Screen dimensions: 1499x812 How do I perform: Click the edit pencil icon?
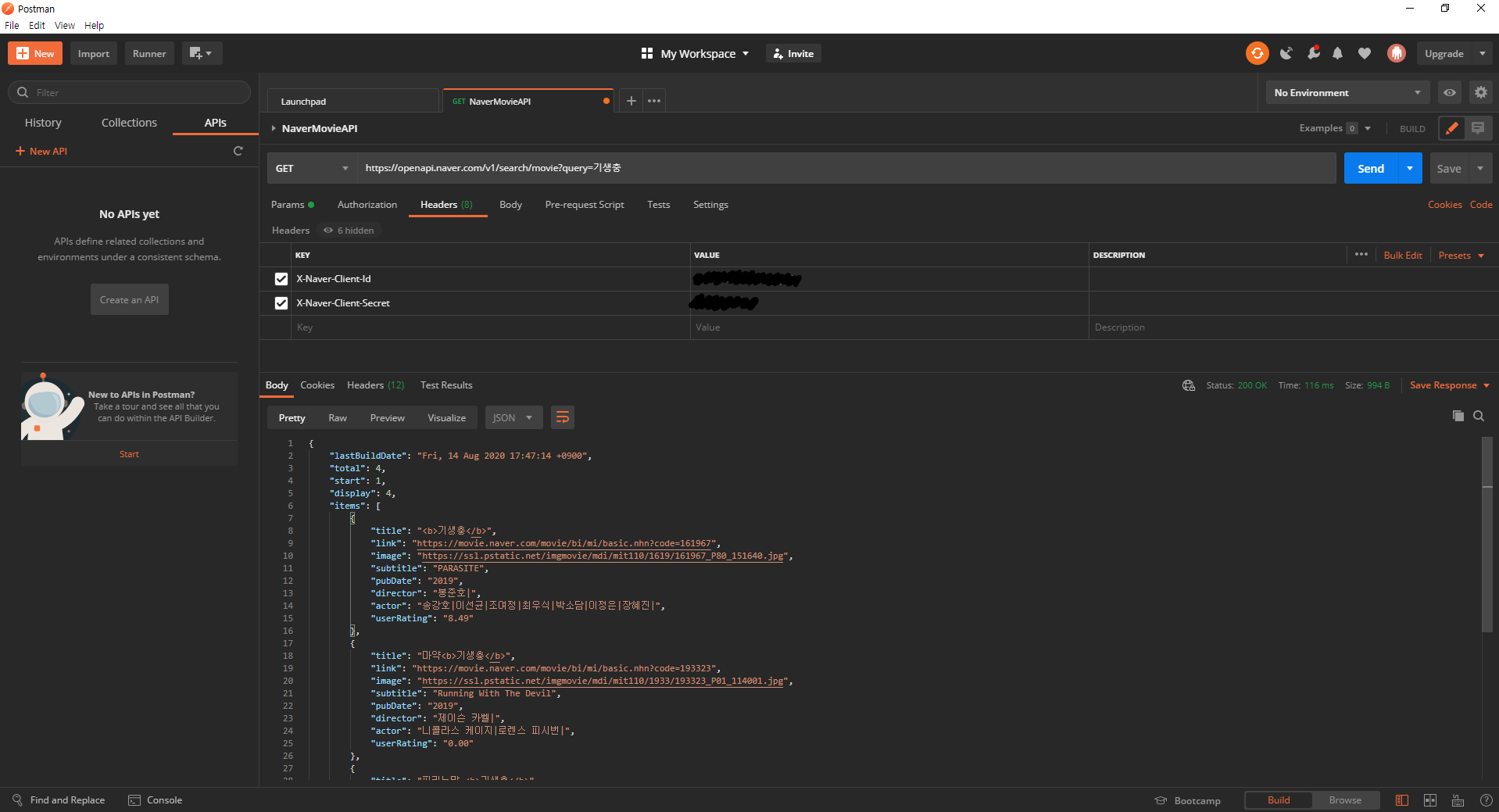click(1451, 128)
